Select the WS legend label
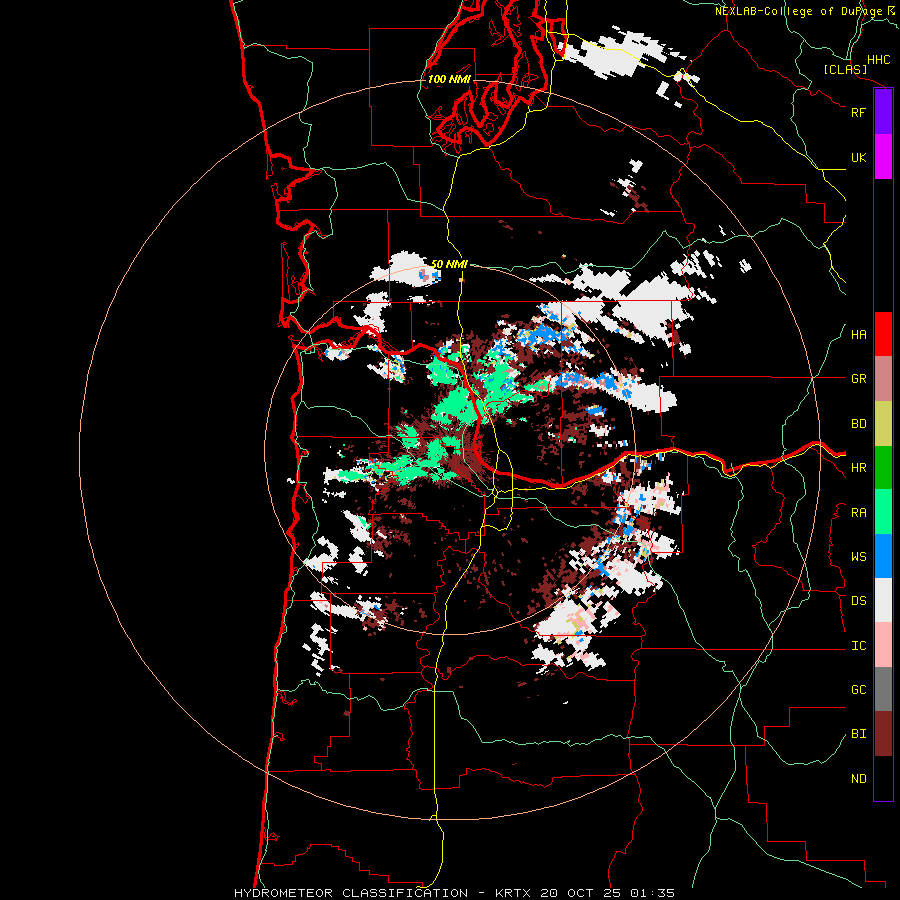Viewport: 900px width, 900px height. coord(858,557)
